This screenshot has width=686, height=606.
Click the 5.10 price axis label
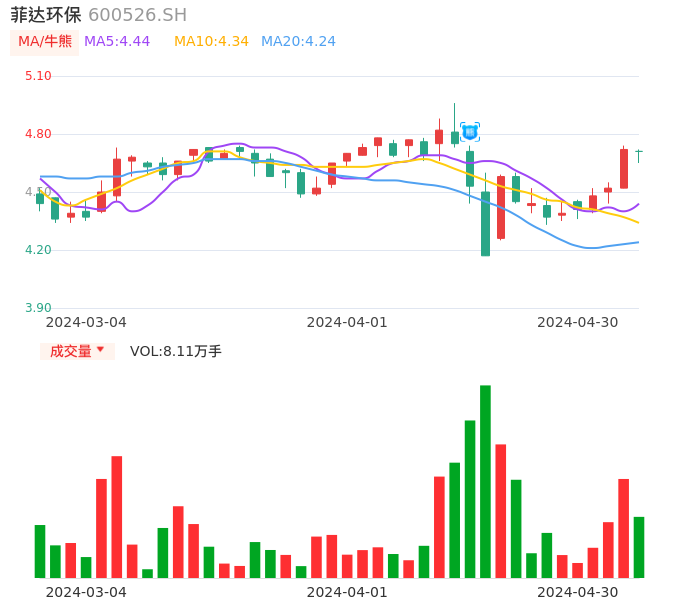click(37, 76)
